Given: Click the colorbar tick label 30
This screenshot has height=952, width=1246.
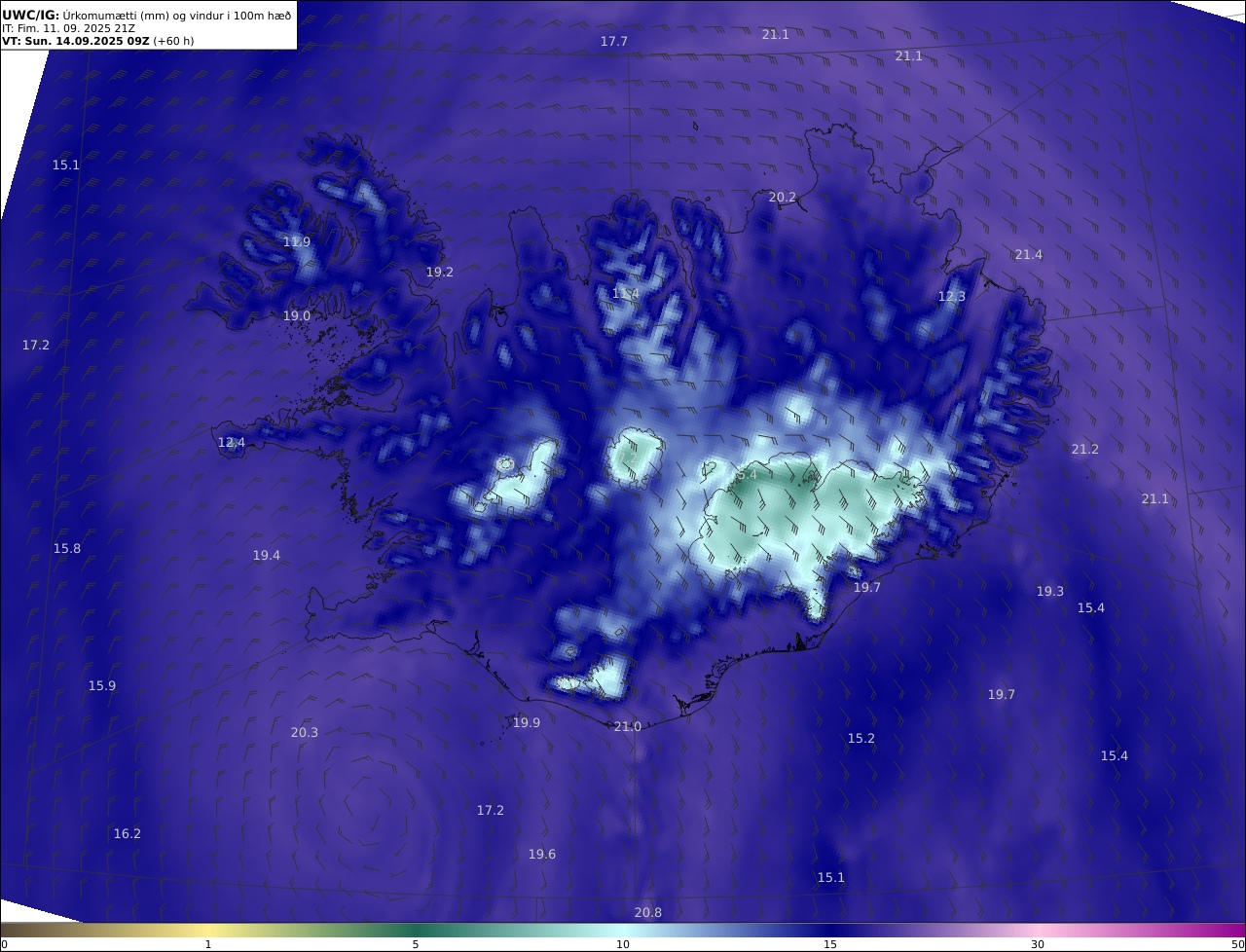Looking at the screenshot, I should [x=1038, y=945].
